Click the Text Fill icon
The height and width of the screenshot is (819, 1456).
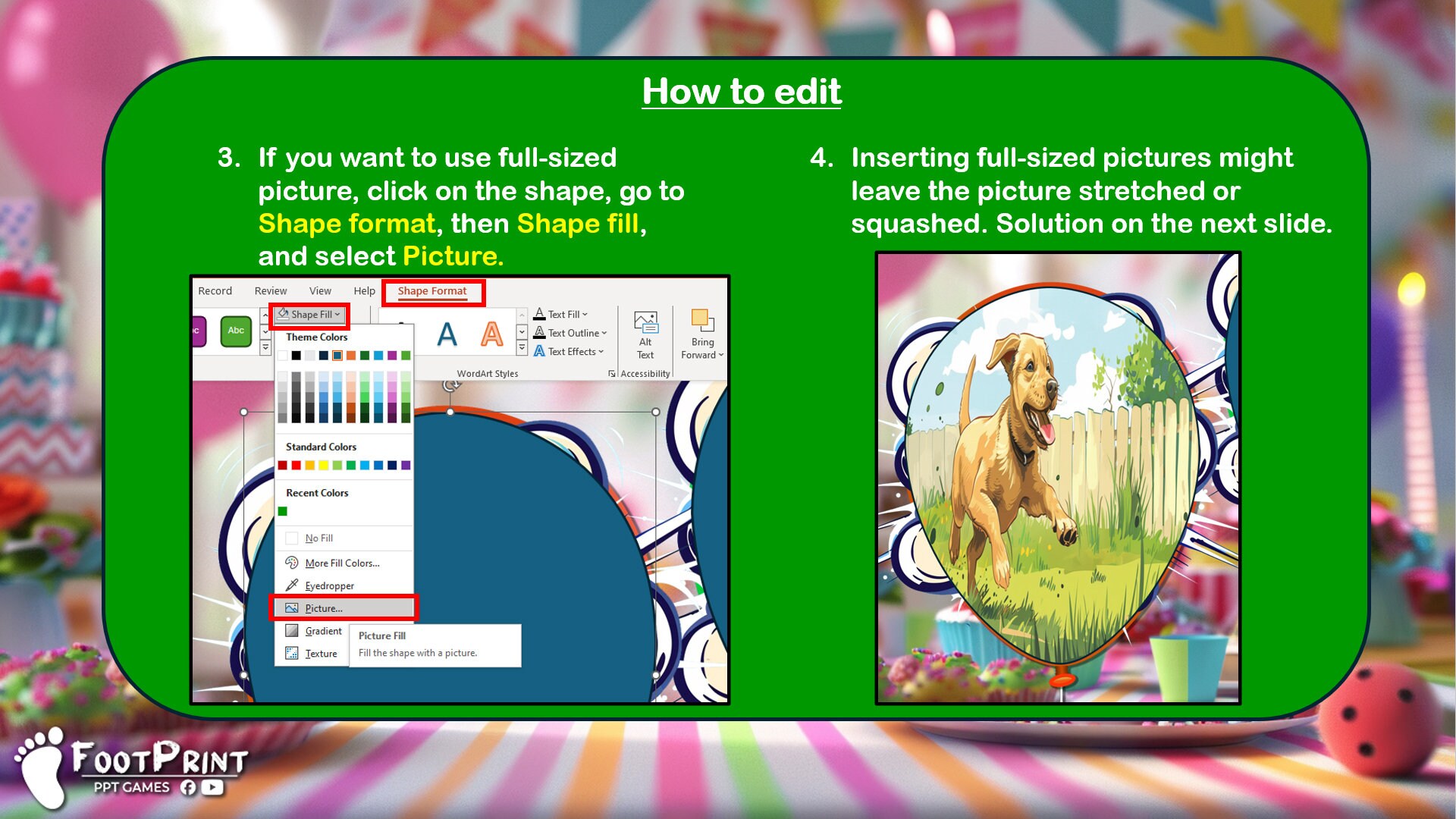tap(539, 314)
